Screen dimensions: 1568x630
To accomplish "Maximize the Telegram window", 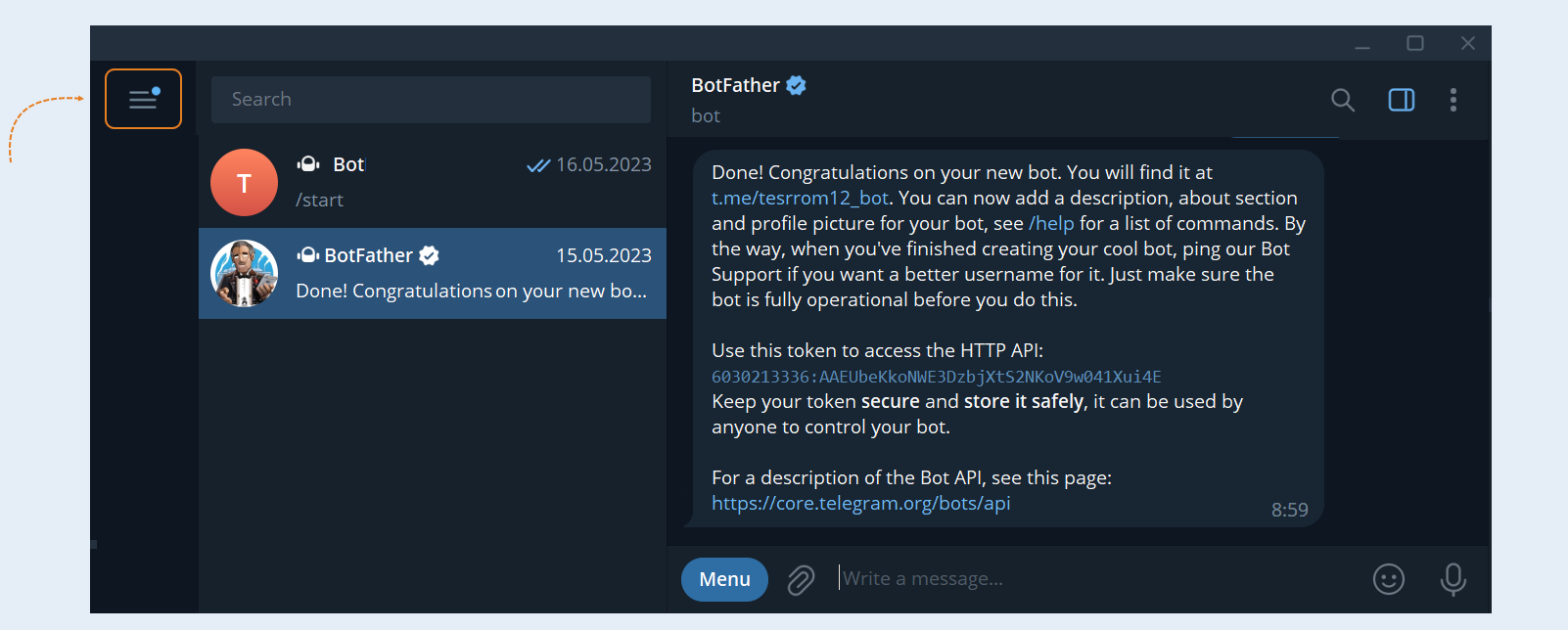I will tap(1415, 43).
